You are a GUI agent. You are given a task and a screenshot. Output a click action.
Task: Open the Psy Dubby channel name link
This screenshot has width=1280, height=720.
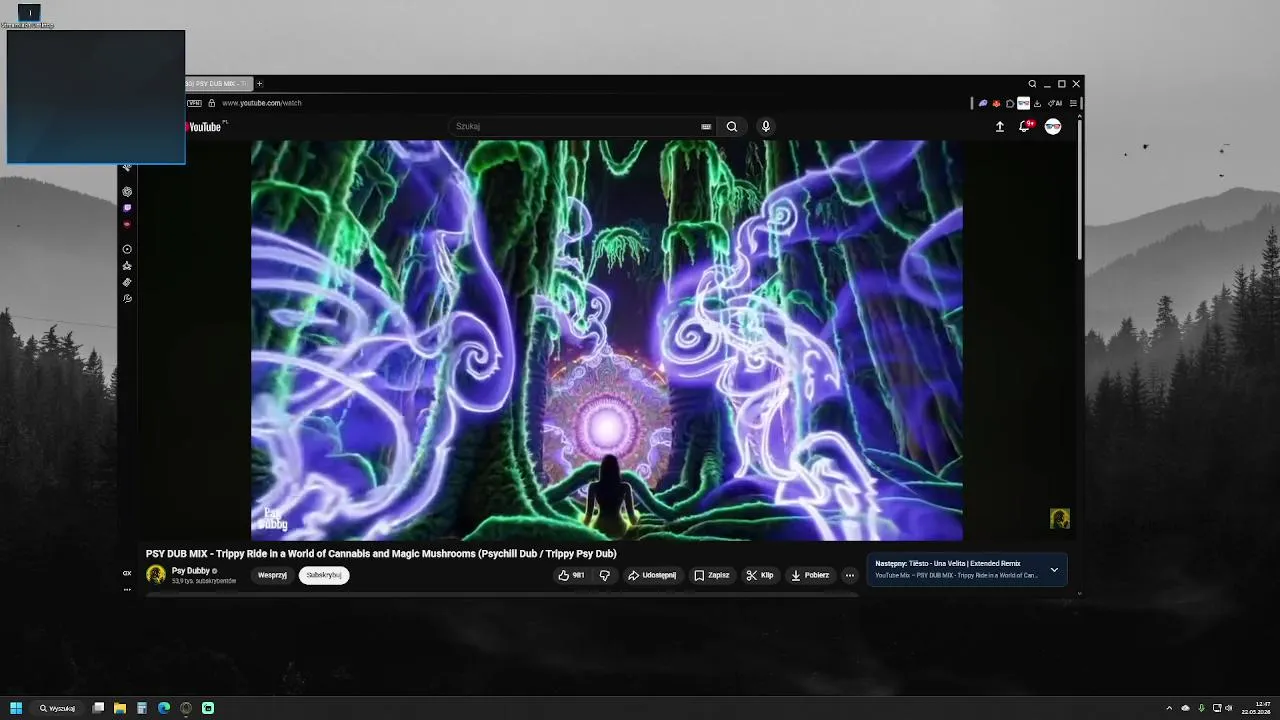click(x=190, y=571)
